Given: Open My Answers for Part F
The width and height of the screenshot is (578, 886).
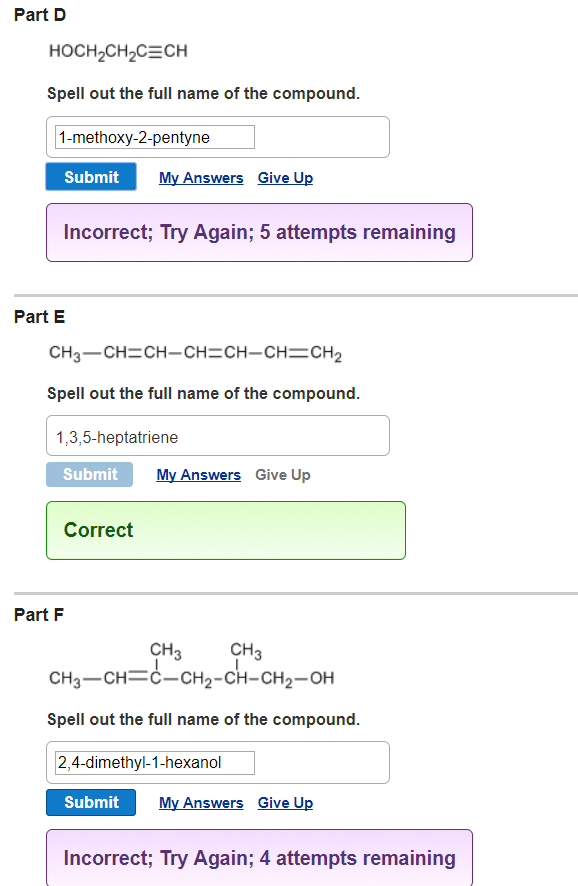Looking at the screenshot, I should point(201,803).
